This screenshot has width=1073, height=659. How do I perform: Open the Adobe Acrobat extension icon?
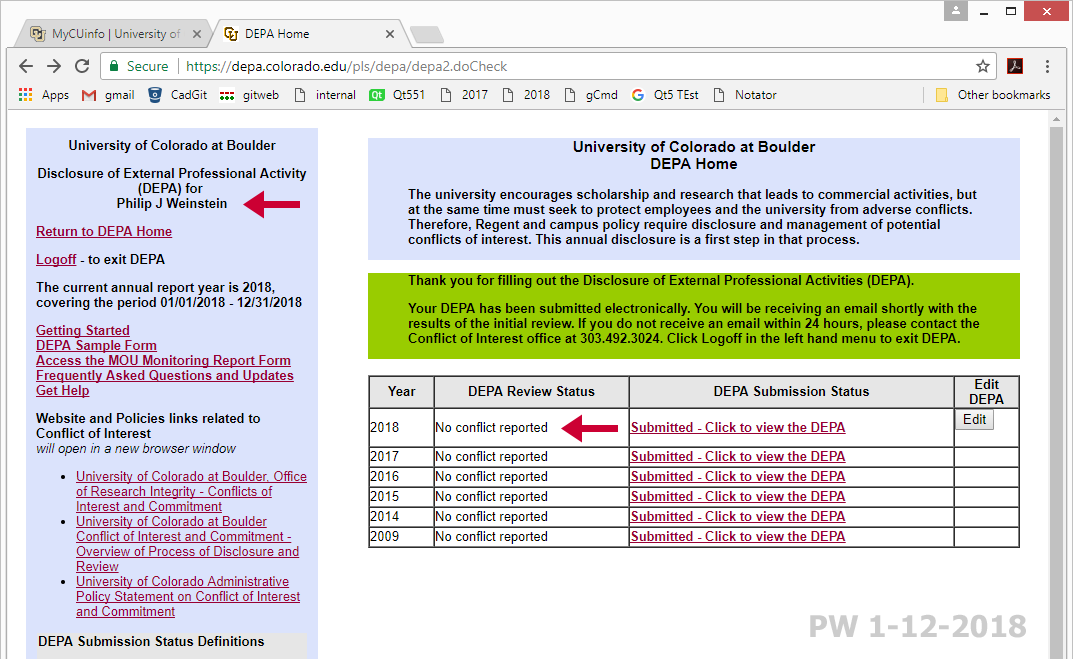(x=1015, y=66)
